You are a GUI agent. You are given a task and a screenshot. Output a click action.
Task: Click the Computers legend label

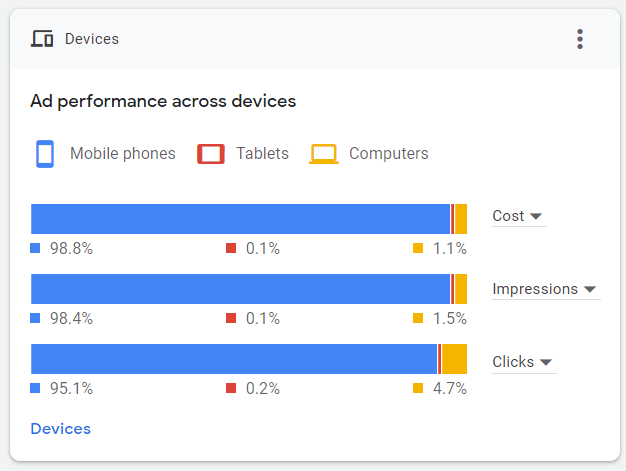(x=388, y=154)
